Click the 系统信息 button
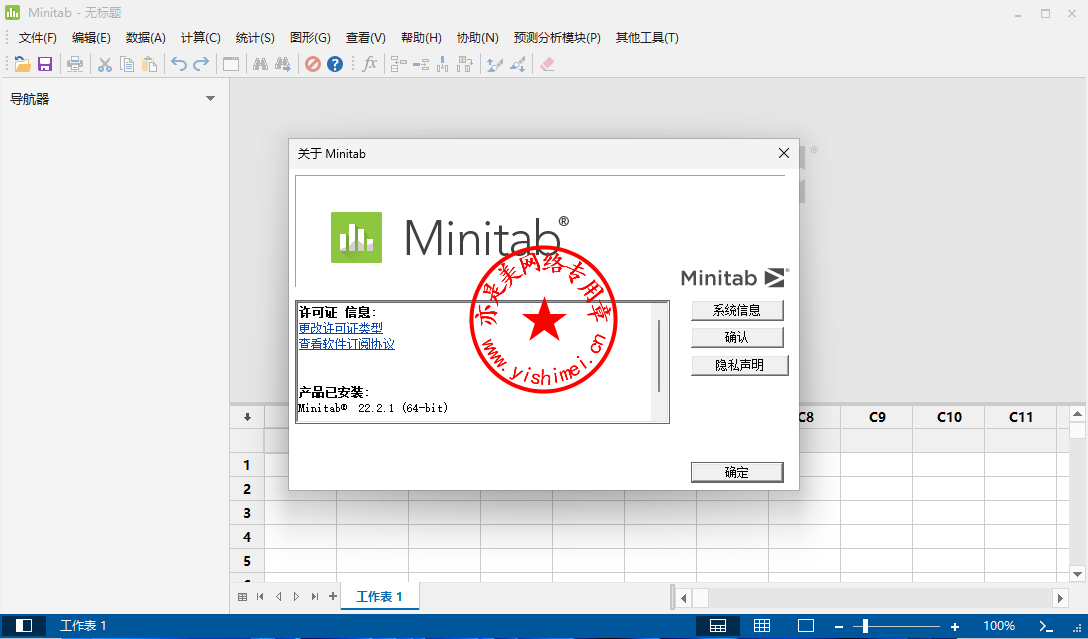Screen dimensions: 1088x639 pyautogui.click(x=737, y=310)
